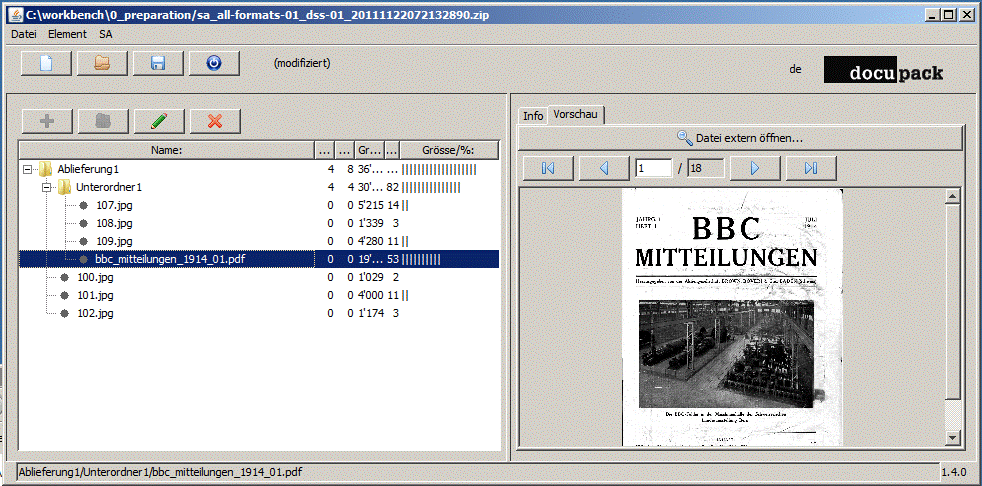Click the version number 1.4.0
This screenshot has width=982, height=486.
[x=954, y=471]
